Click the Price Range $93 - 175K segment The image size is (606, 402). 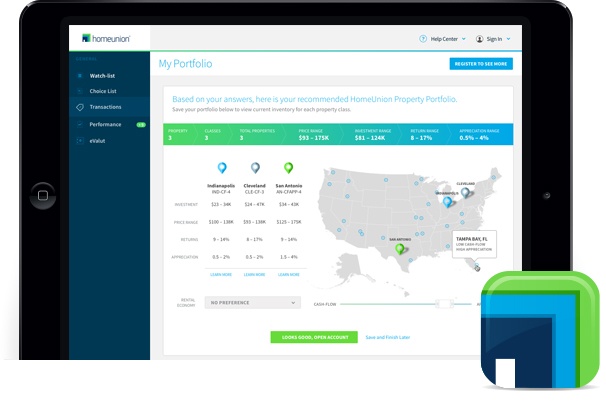(314, 135)
